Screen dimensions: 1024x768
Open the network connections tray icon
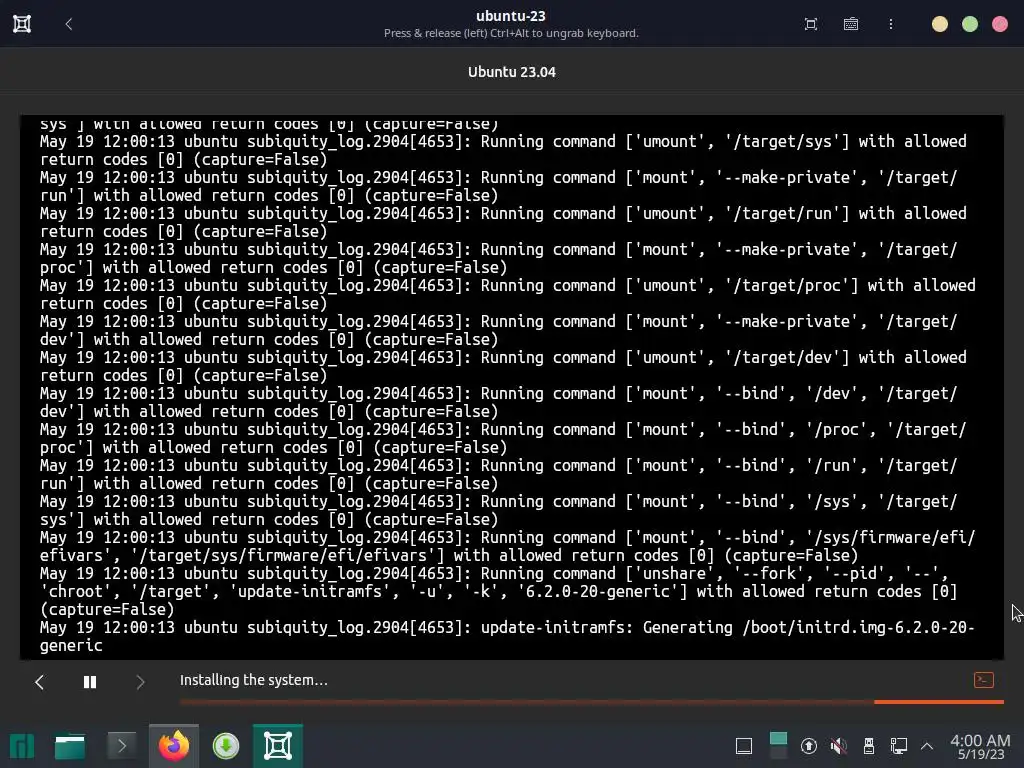(899, 746)
